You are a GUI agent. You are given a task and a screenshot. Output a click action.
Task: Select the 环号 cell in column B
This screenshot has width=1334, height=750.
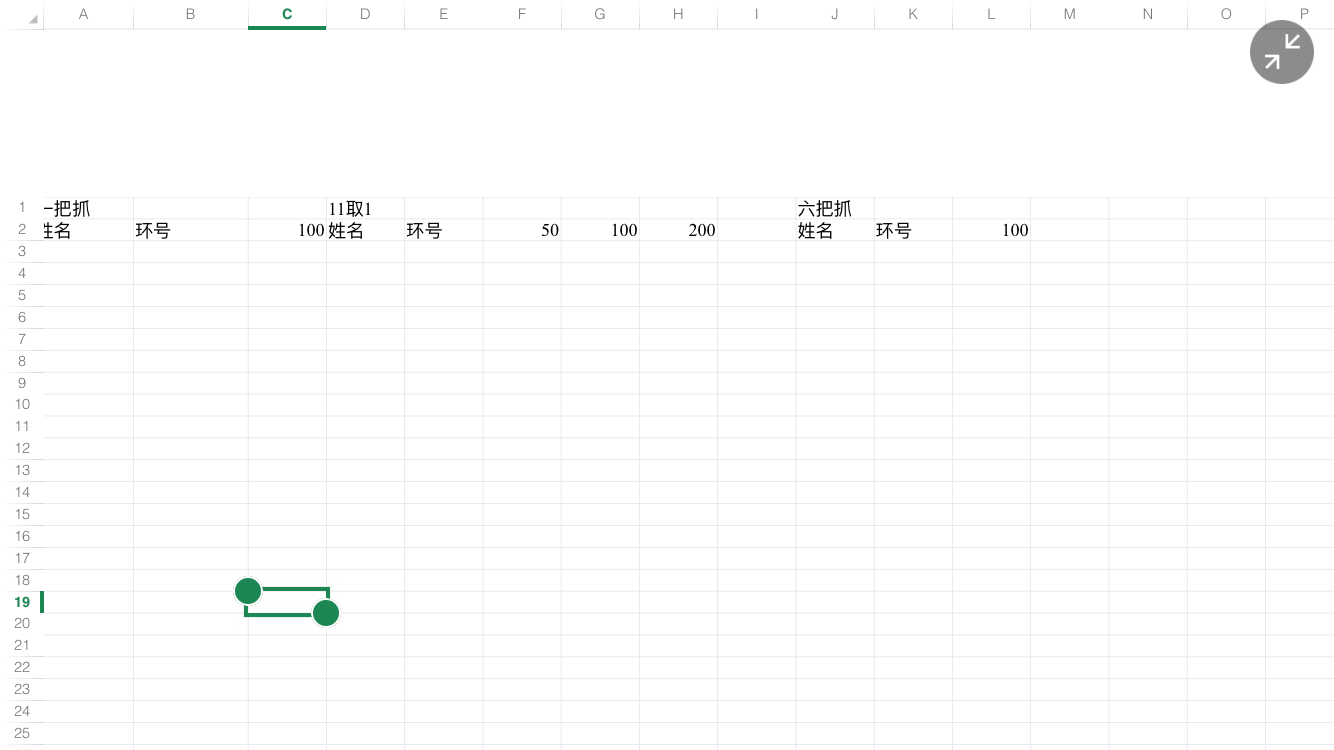coord(190,230)
